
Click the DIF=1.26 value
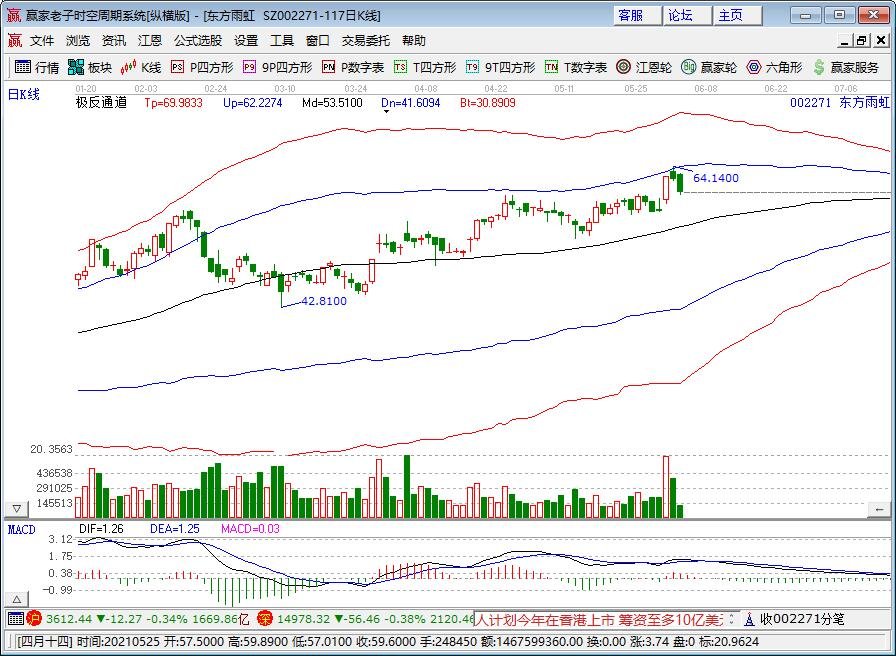click(x=101, y=529)
